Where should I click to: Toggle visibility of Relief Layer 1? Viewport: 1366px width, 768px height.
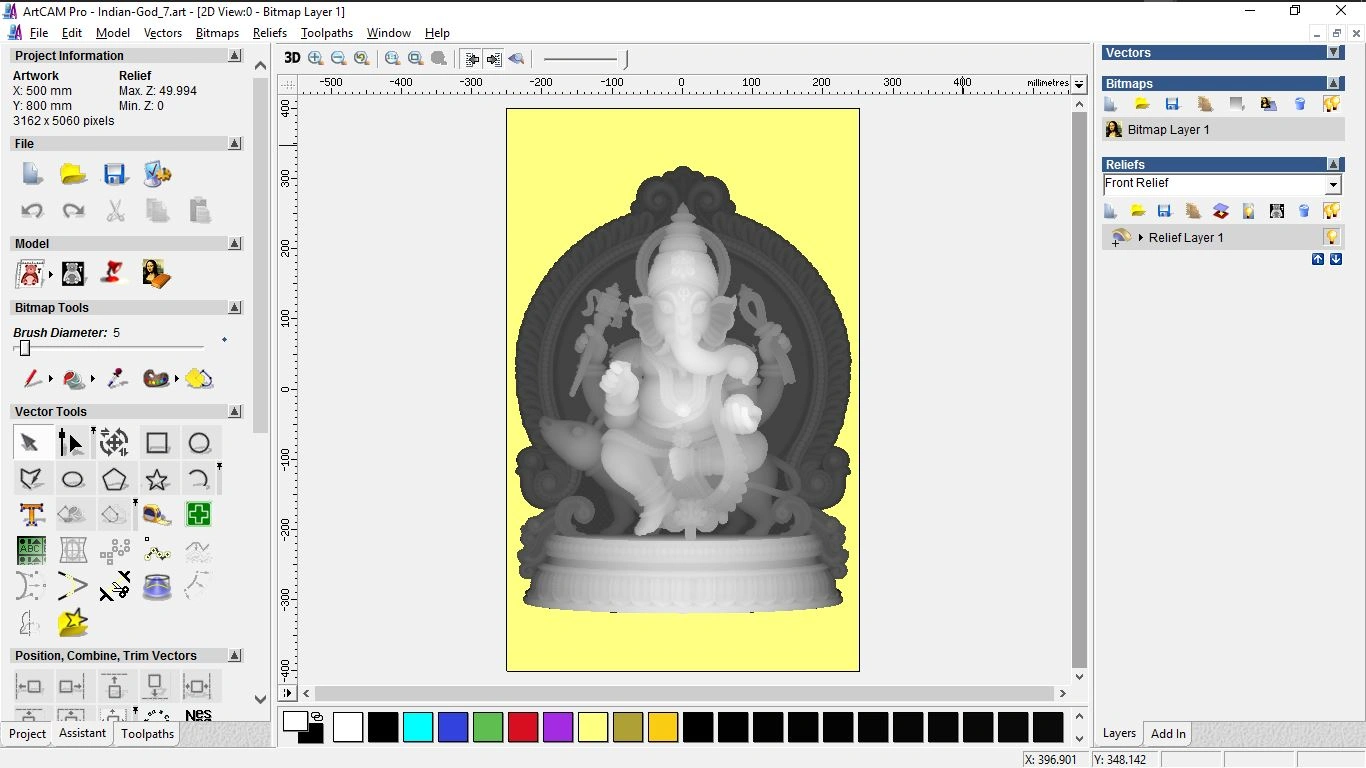point(1331,237)
